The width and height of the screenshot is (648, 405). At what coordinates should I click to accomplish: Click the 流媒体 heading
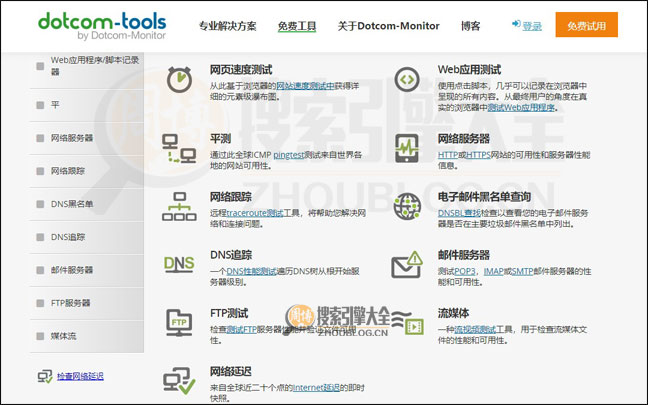[453, 313]
